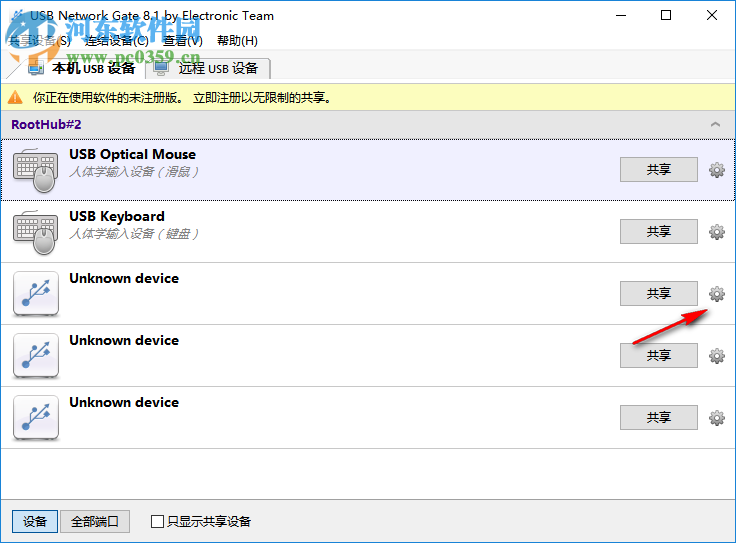
Task: Open settings gear for USB Keyboard
Action: (x=716, y=231)
